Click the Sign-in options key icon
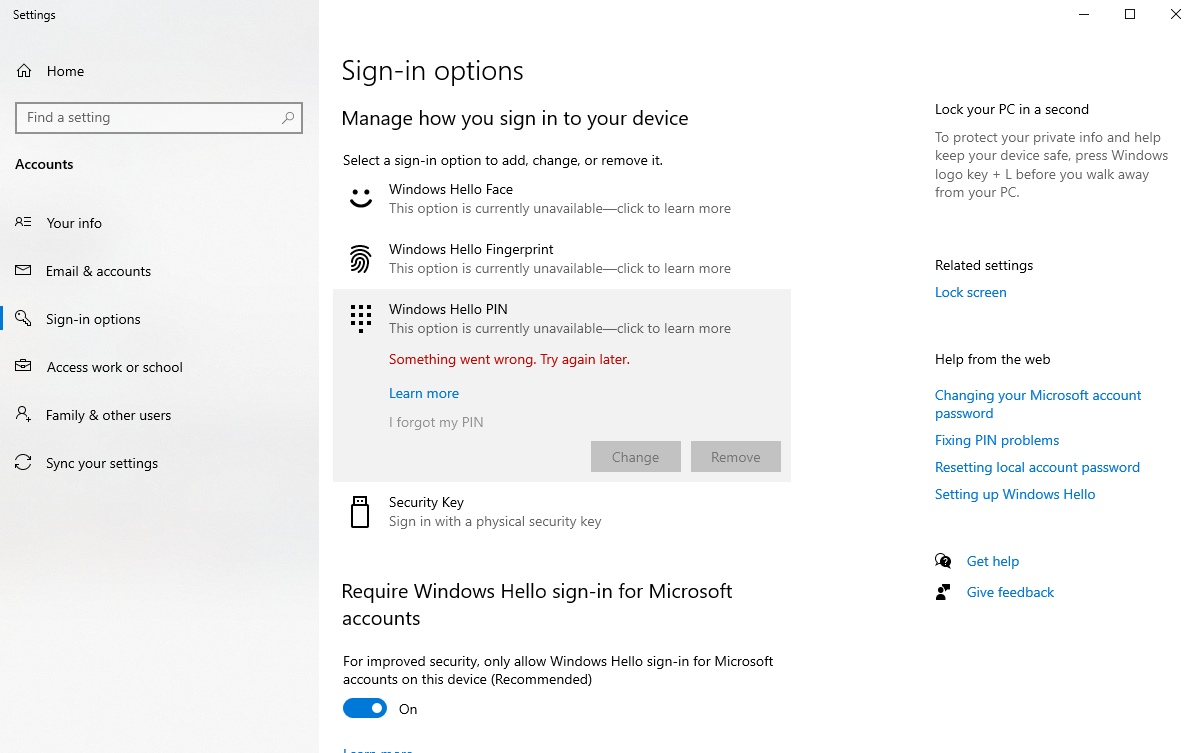1196x753 pixels. pyautogui.click(x=23, y=318)
